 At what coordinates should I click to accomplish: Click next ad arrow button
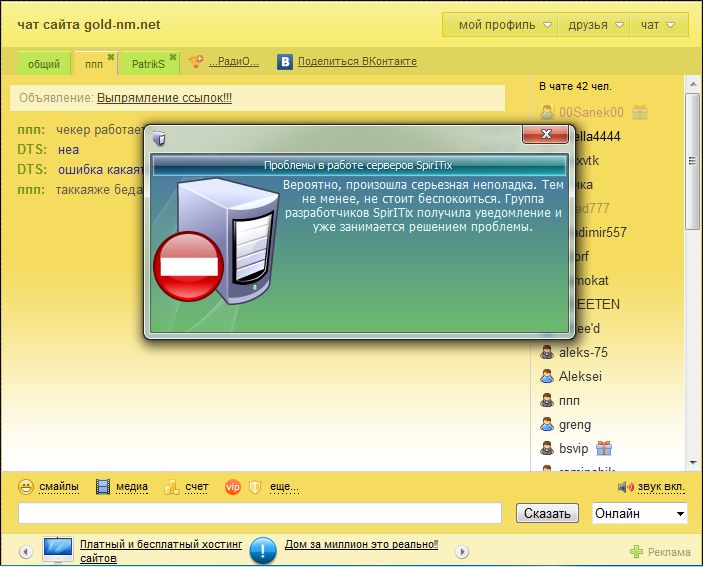[462, 552]
